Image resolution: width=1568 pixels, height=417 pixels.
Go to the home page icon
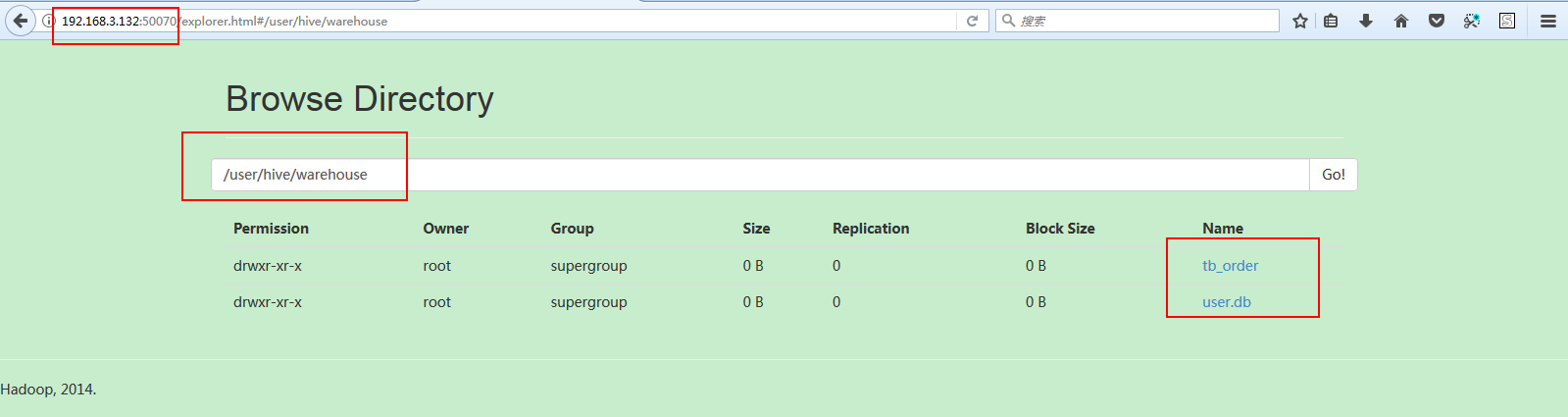[1401, 21]
